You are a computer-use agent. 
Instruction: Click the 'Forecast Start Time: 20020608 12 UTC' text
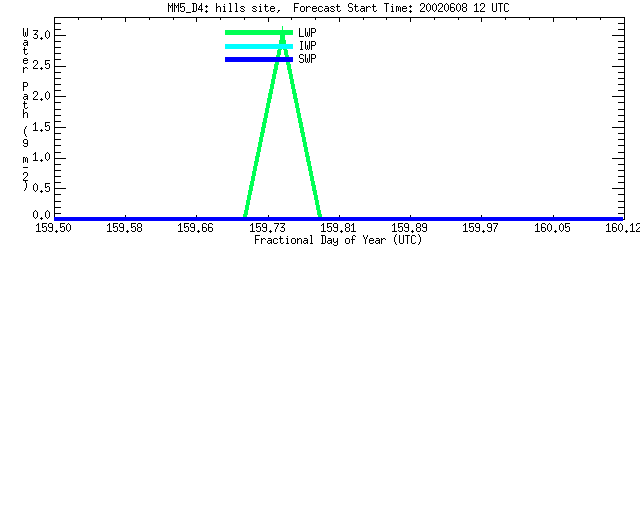pos(401,8)
